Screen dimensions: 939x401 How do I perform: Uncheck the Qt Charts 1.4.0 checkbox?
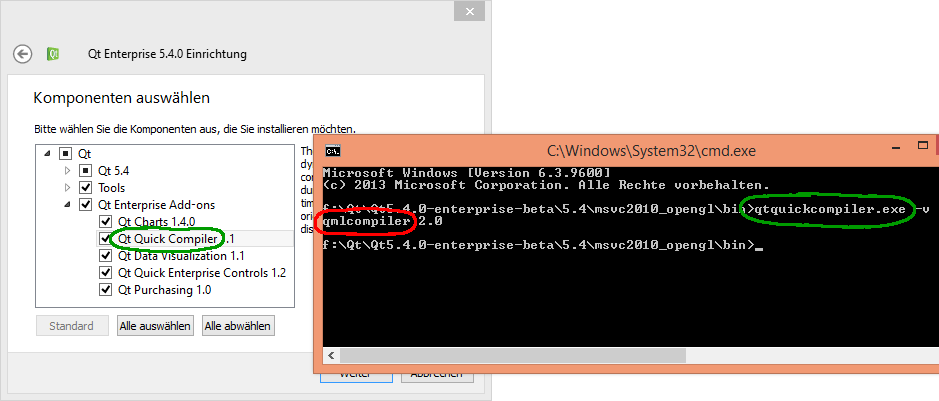[x=106, y=222]
